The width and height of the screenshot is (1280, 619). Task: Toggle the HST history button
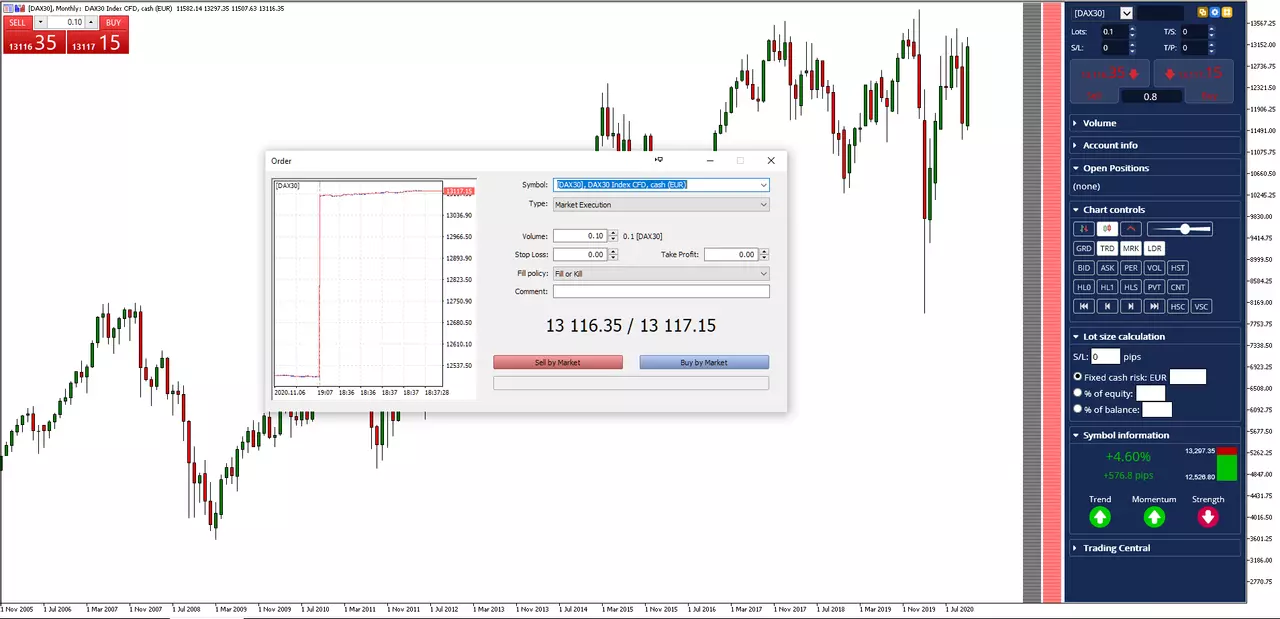[x=1178, y=268]
